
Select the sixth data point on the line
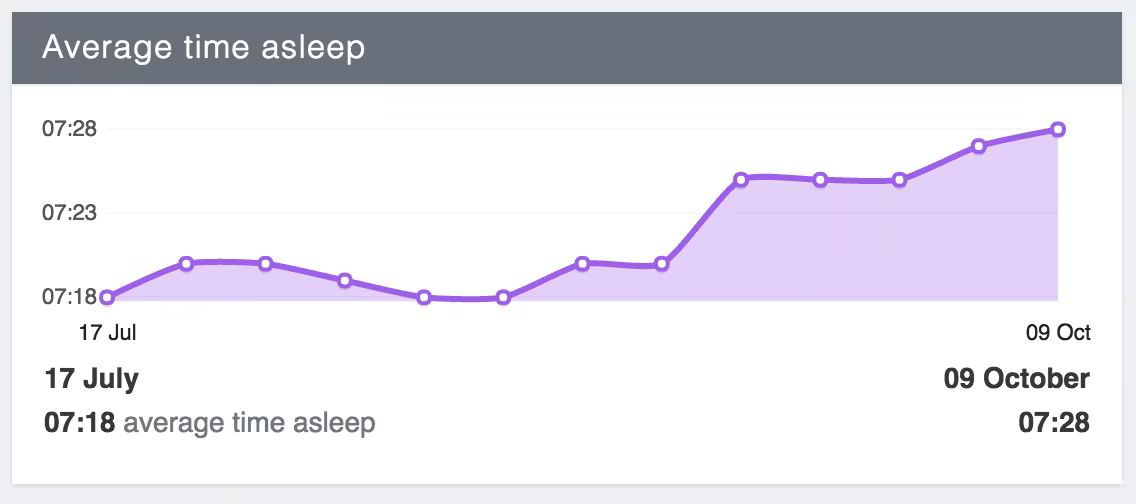coord(503,297)
